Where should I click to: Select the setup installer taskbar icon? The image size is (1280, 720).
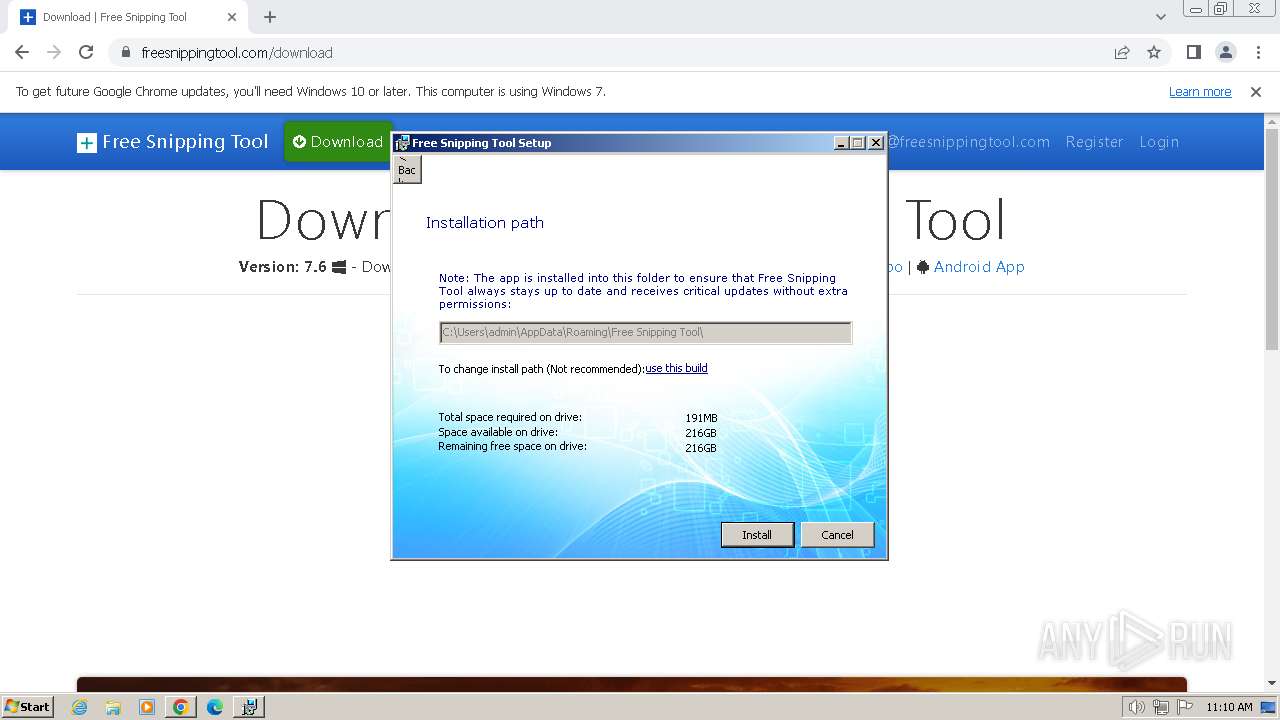click(249, 707)
